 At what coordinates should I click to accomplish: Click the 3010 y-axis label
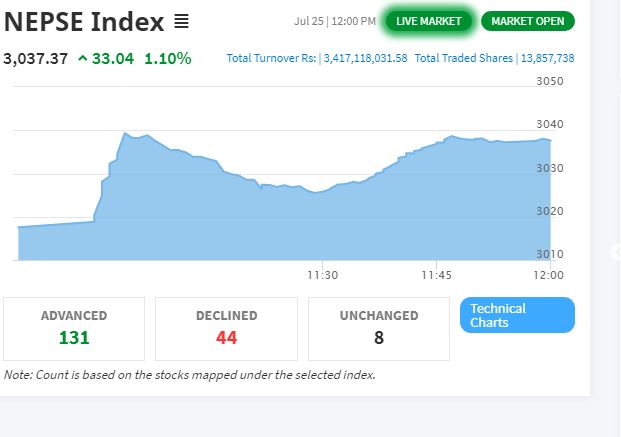550,254
